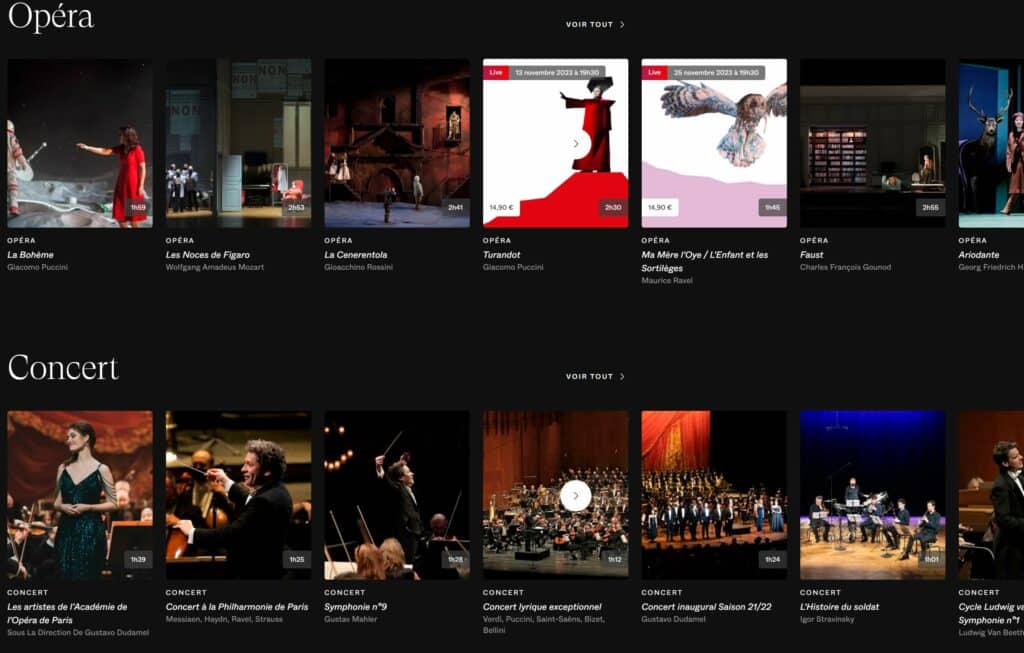Click composer name Gioacchino Rossini
Viewport: 1024px width, 653px height.
[359, 267]
